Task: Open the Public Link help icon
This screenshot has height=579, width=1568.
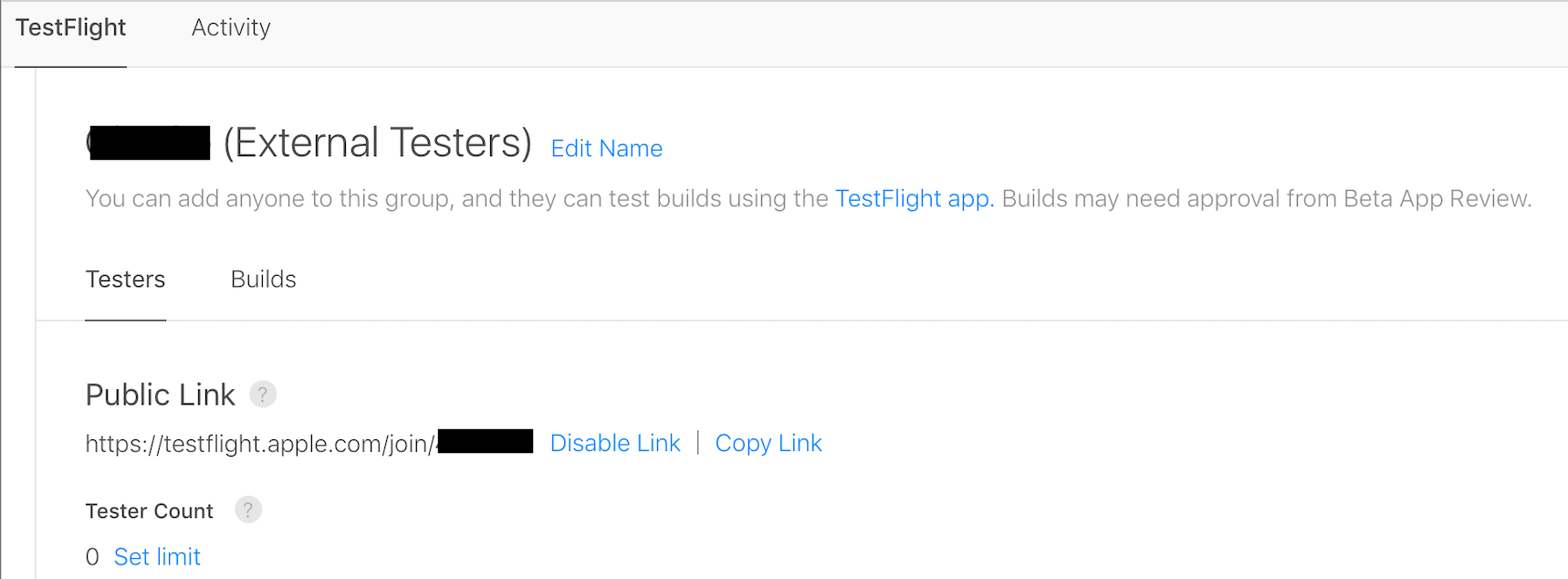Action: coord(263,395)
